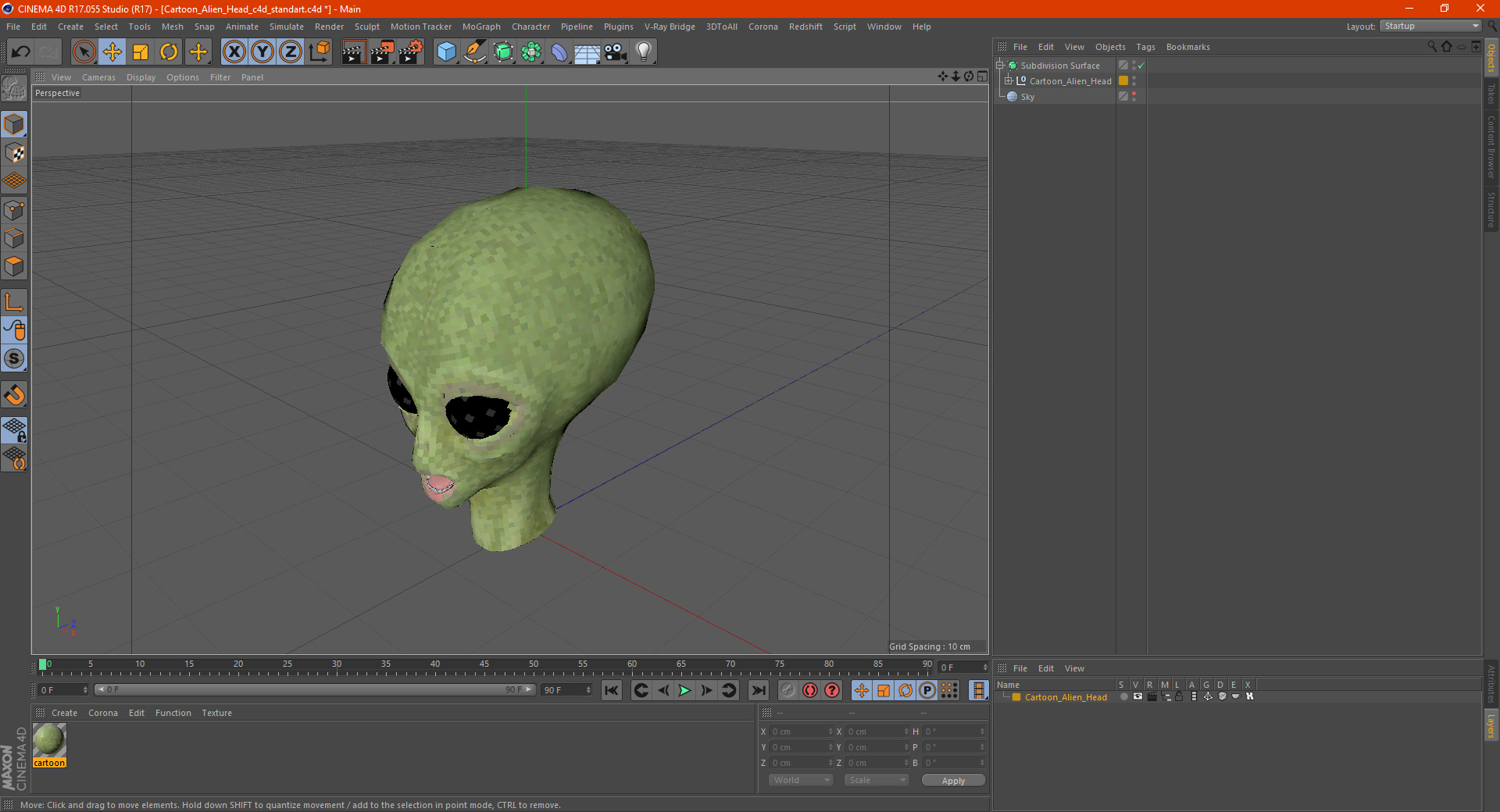Go to start of animation
The image size is (1500, 812).
click(612, 690)
